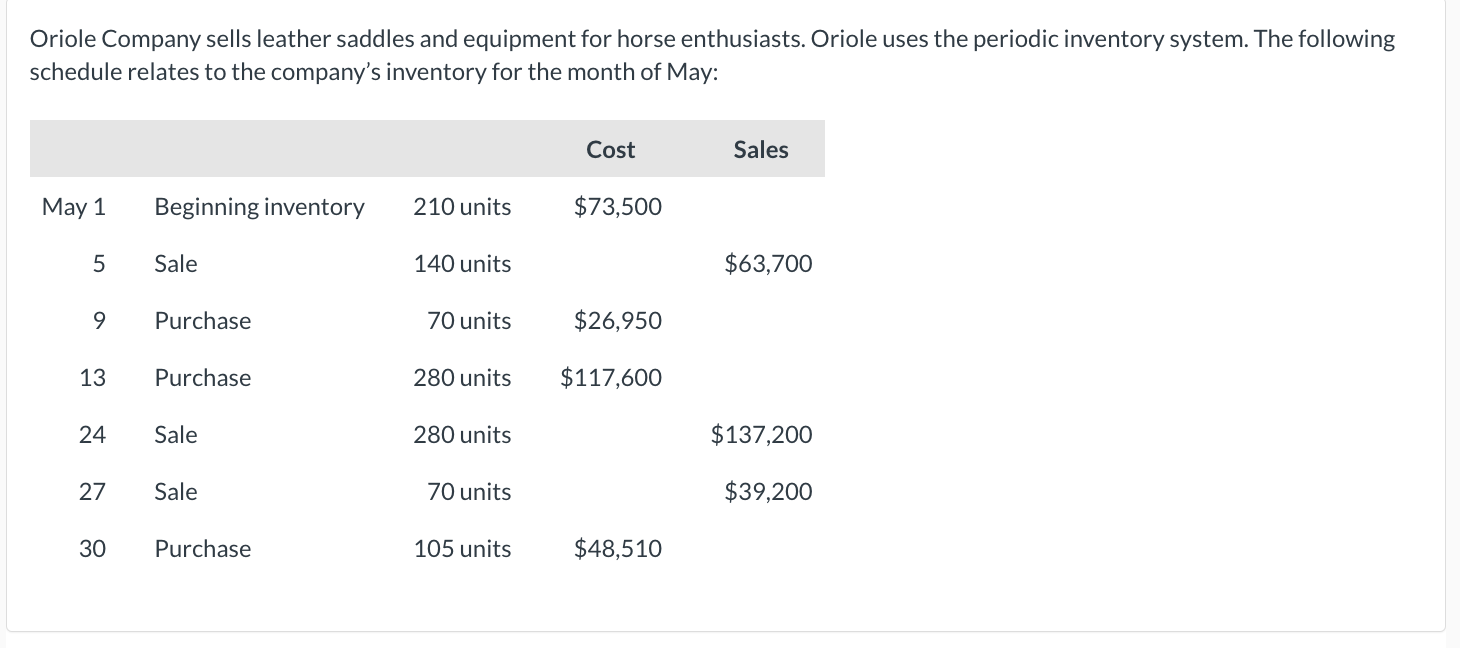
Task: Click date 30 in the schedule
Action: click(92, 549)
